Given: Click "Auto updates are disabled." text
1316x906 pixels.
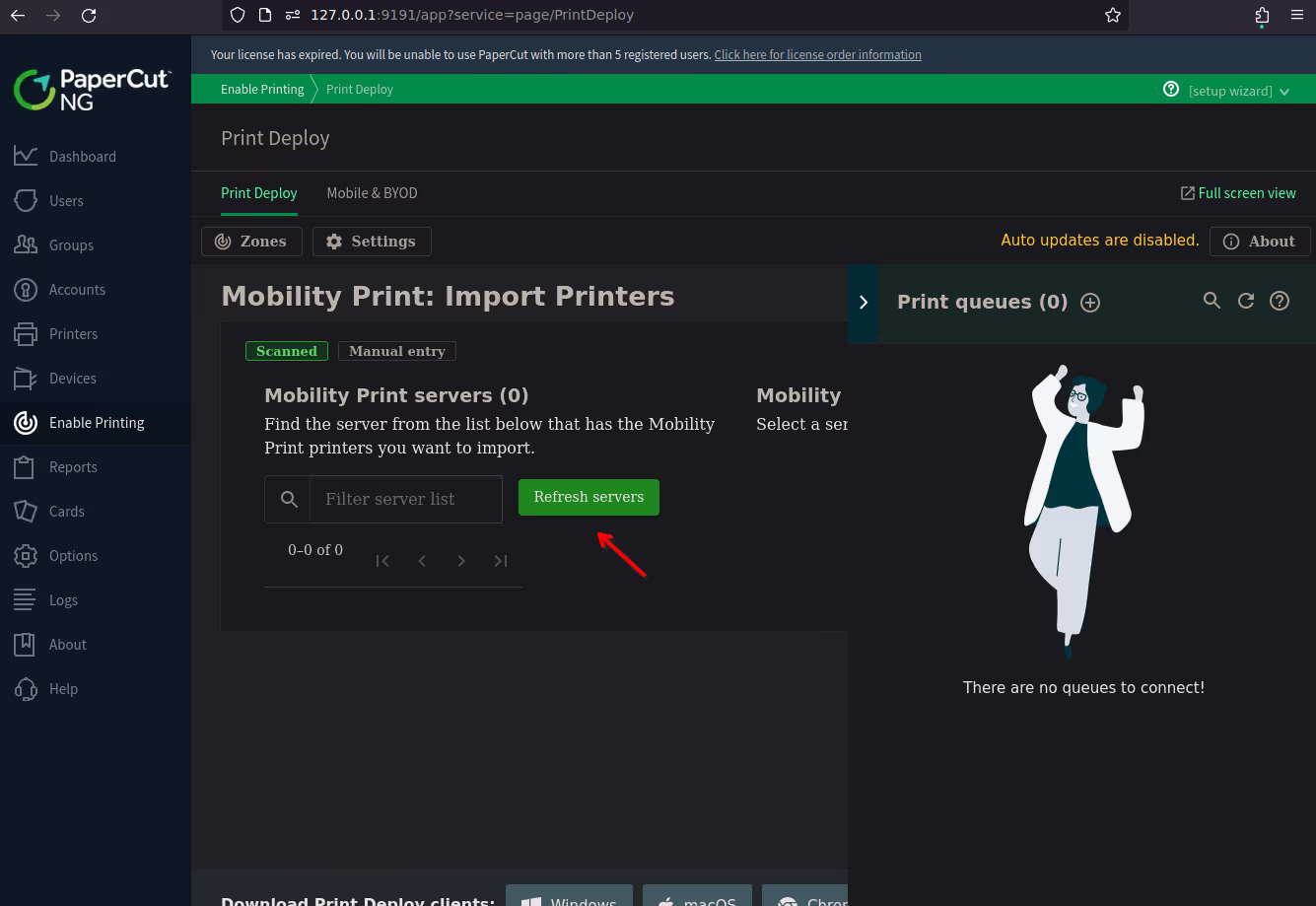Looking at the screenshot, I should (x=1100, y=241).
